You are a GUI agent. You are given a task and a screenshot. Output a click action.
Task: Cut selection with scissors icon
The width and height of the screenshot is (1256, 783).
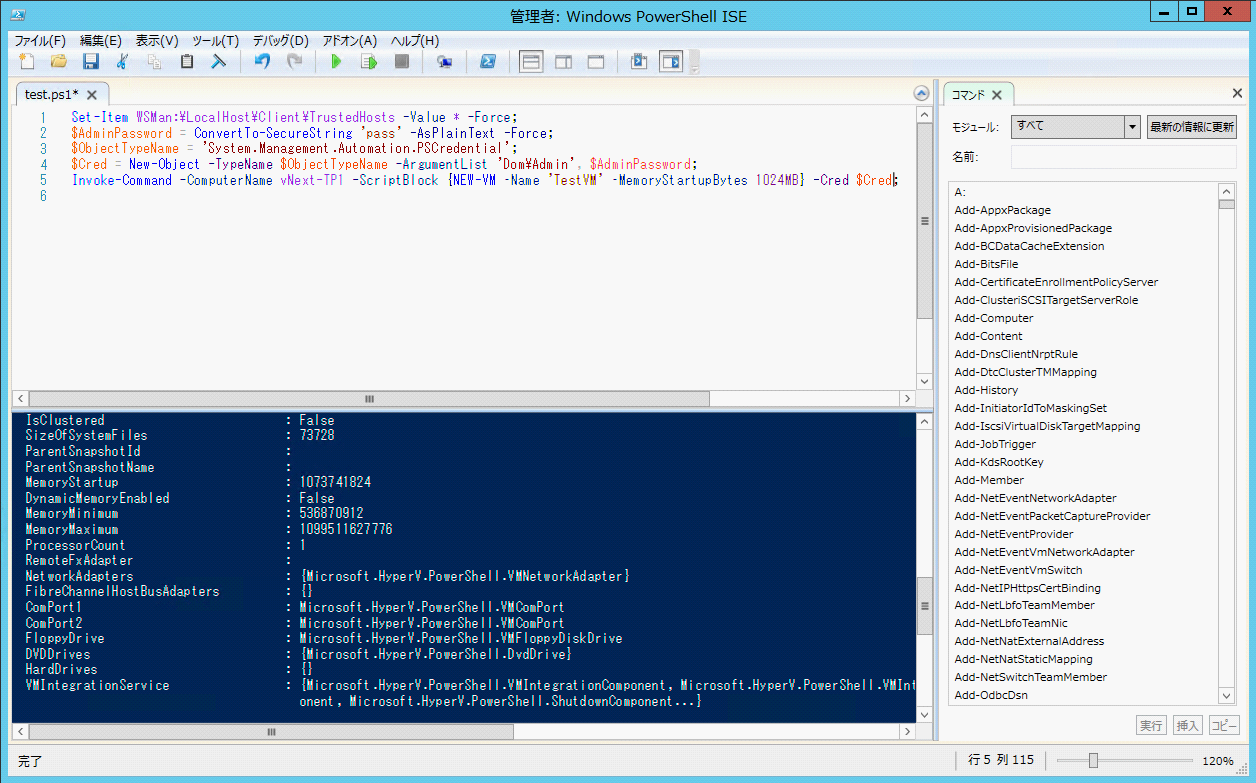pos(123,62)
